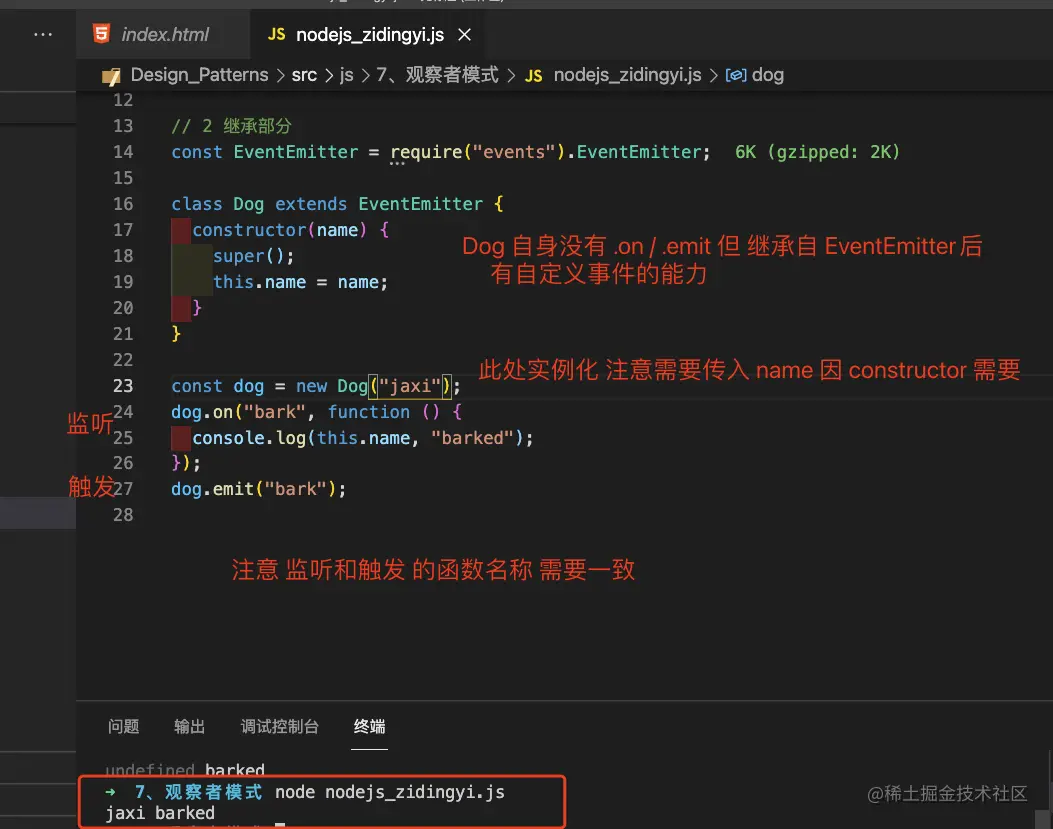
Task: Click the terminal prompt arrow icon
Action: 111,793
